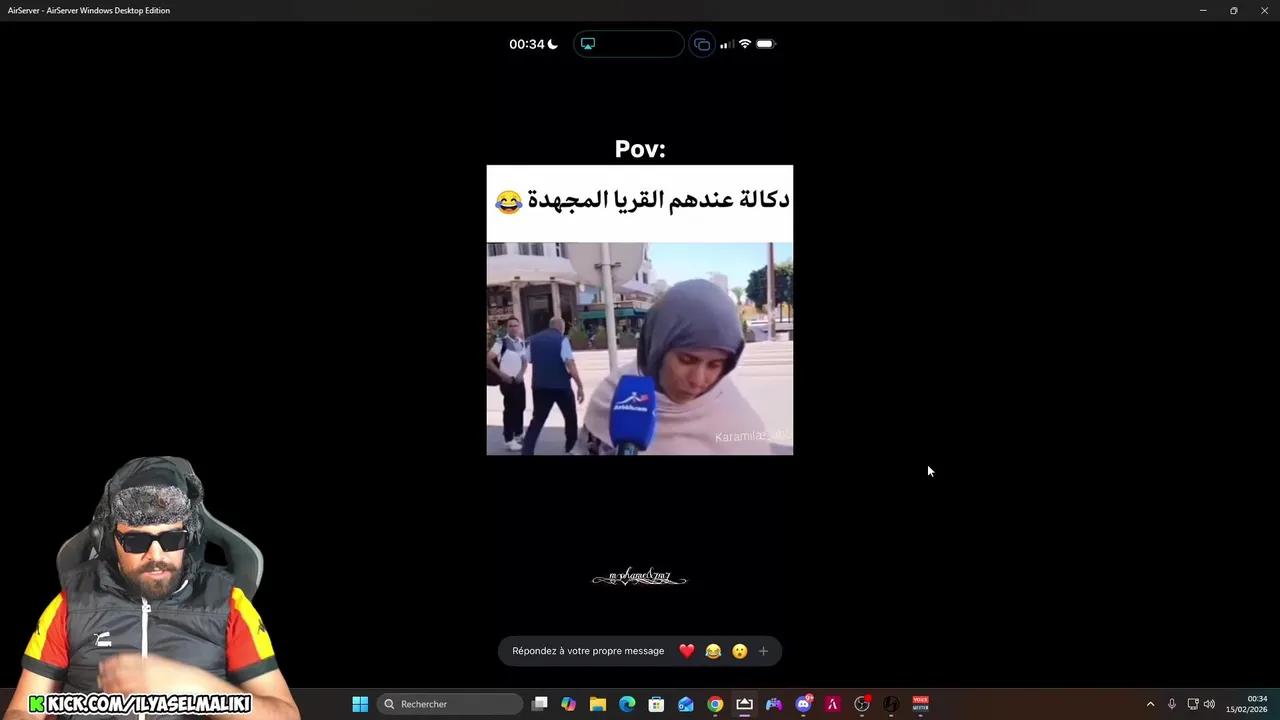Click the screen mirroring indicator pill

[628, 44]
